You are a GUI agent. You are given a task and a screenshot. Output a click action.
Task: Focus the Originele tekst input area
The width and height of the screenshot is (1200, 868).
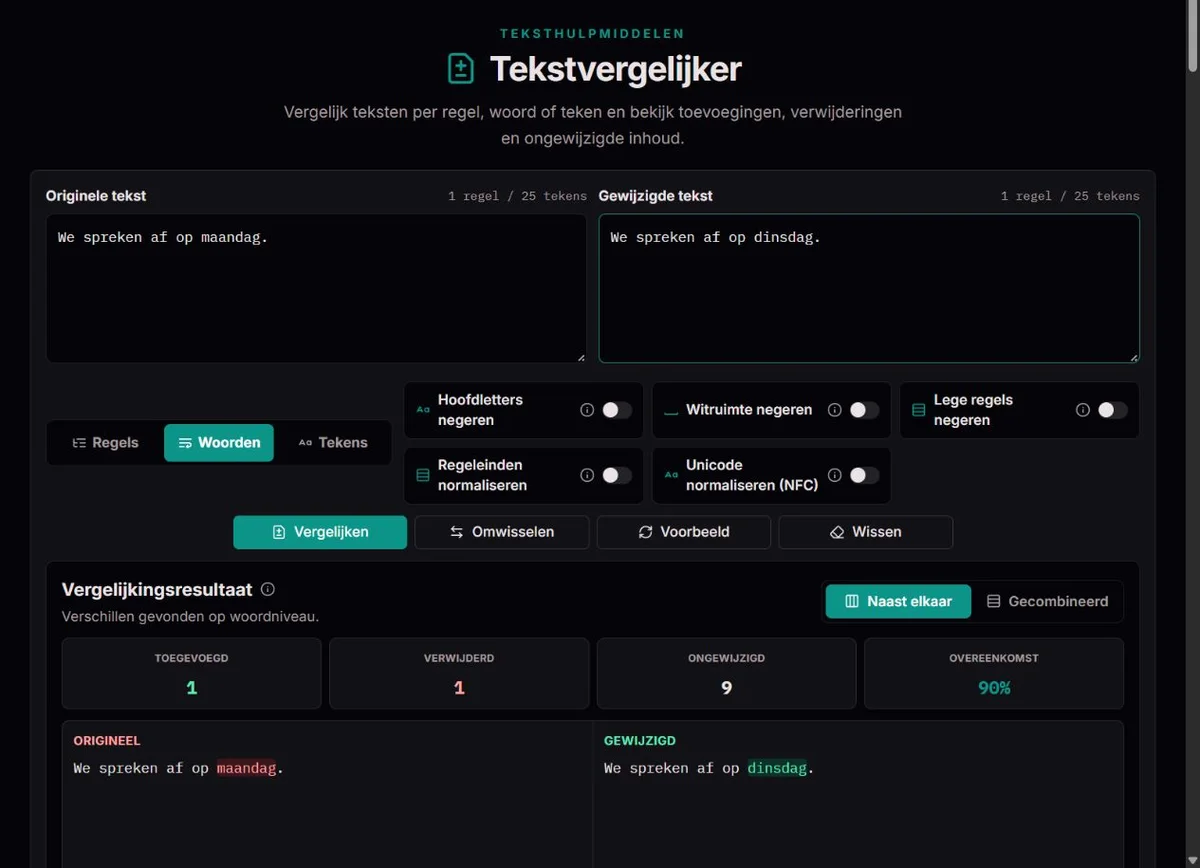(x=316, y=288)
